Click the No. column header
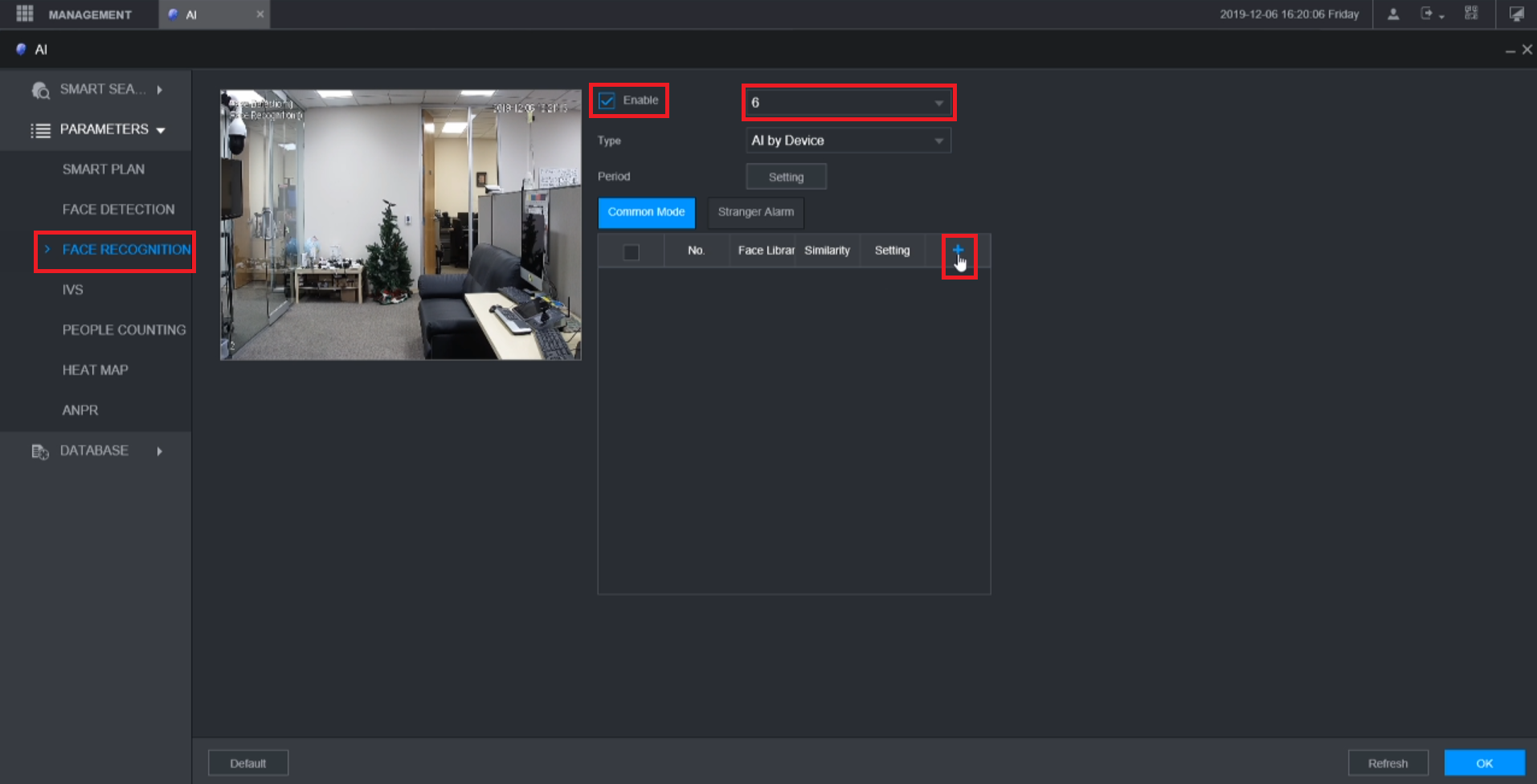 tap(697, 251)
